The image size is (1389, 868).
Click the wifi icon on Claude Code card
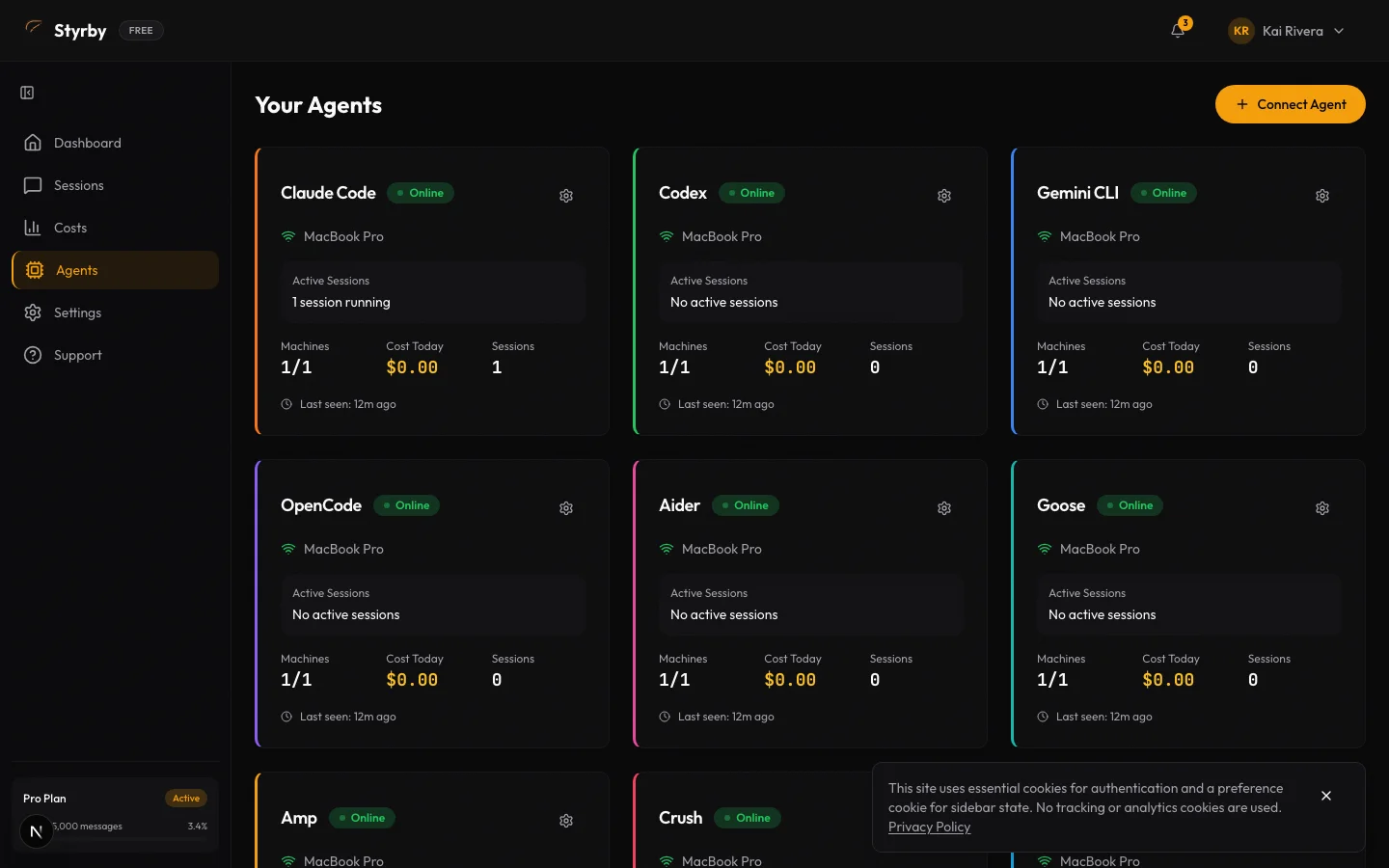coord(287,236)
